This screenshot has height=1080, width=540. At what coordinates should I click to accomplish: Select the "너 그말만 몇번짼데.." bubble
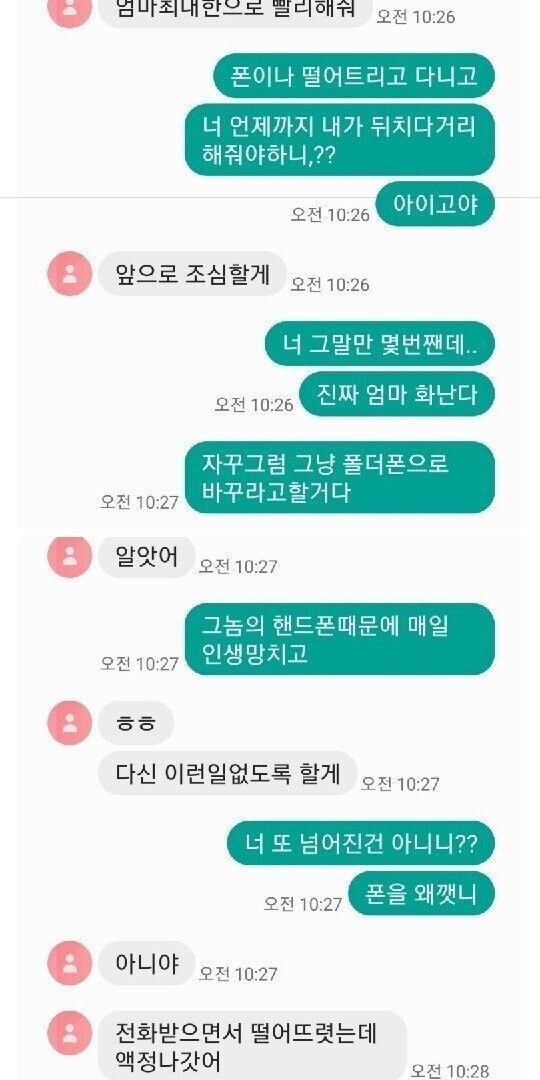click(380, 343)
